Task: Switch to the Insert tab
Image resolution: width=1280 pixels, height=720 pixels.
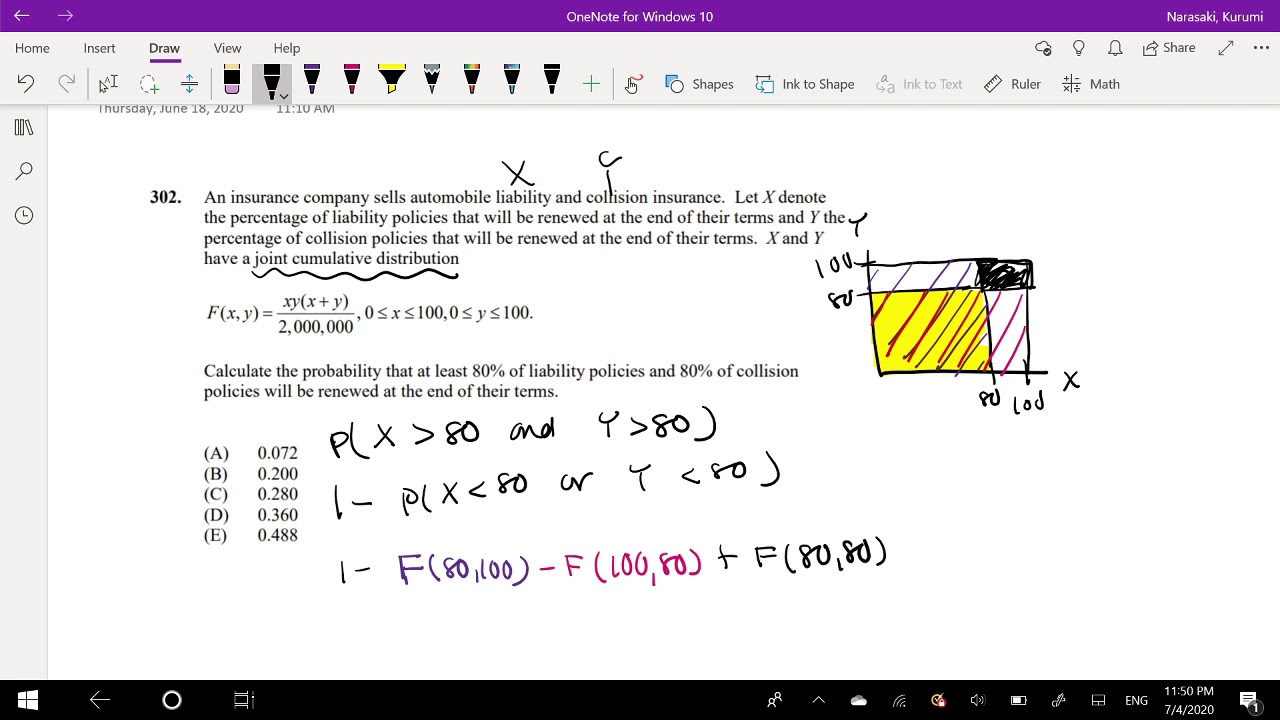Action: pos(99,48)
